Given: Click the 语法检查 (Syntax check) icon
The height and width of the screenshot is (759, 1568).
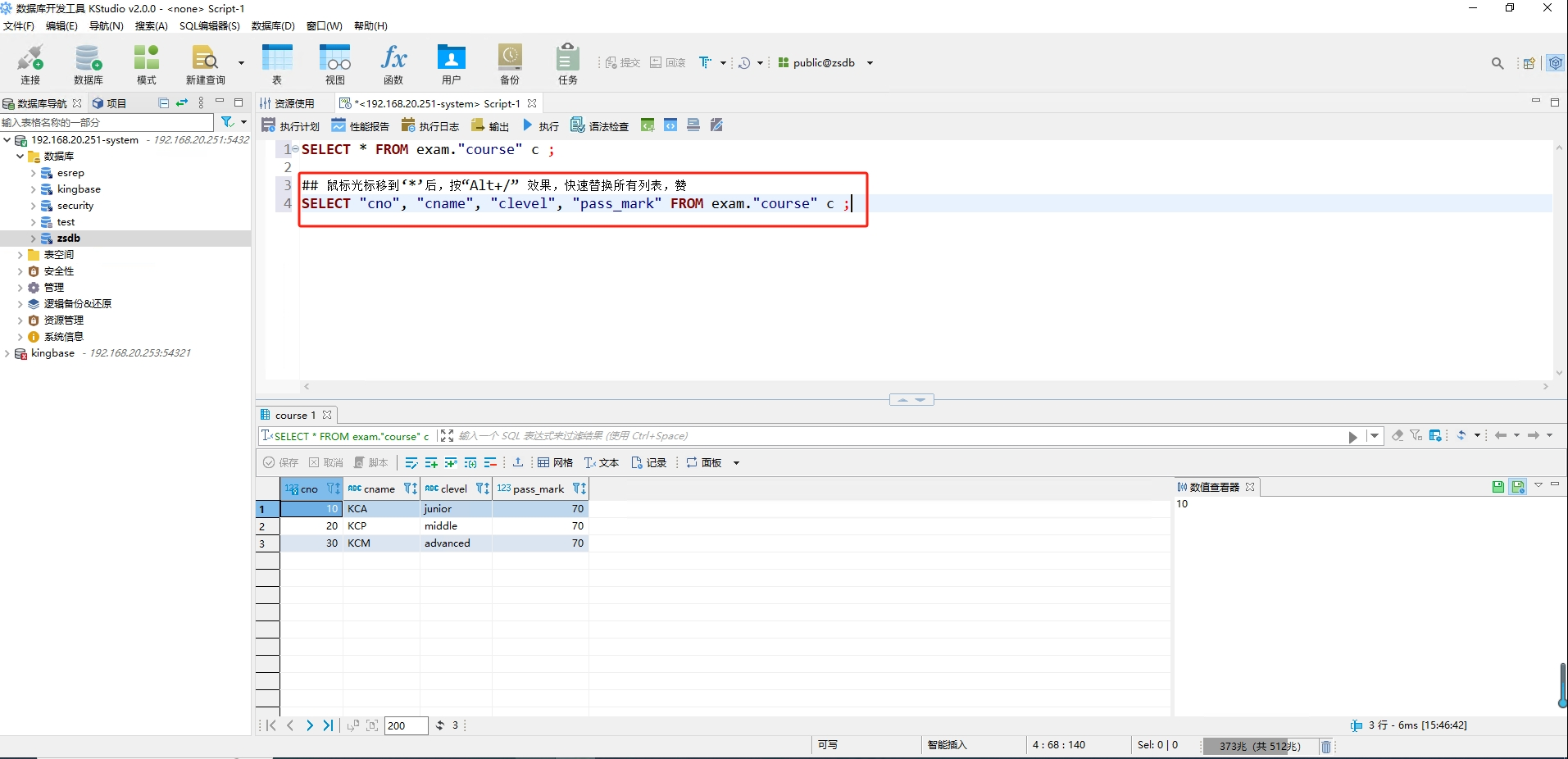Looking at the screenshot, I should click(599, 125).
